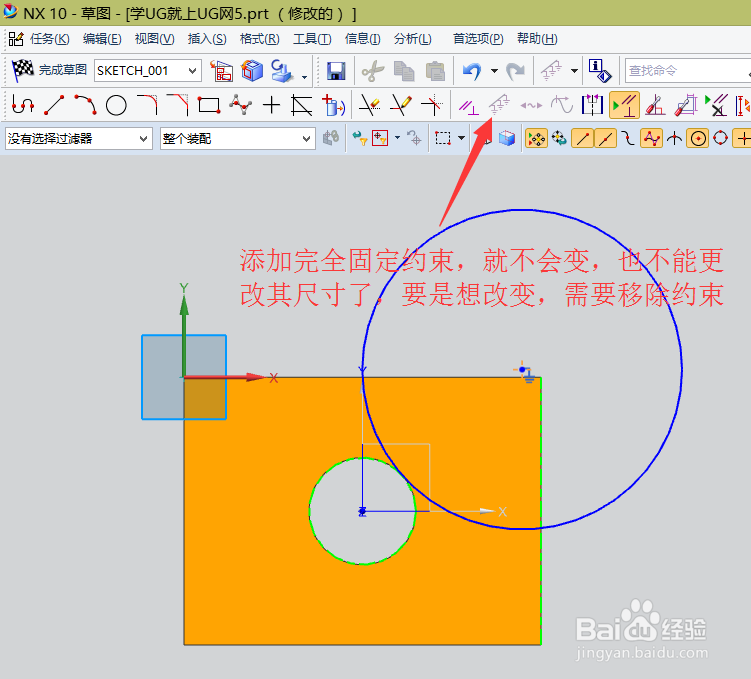The width and height of the screenshot is (751, 679).
Task: Click the Orient View to Sketch icon
Action: pyautogui.click(x=222, y=71)
